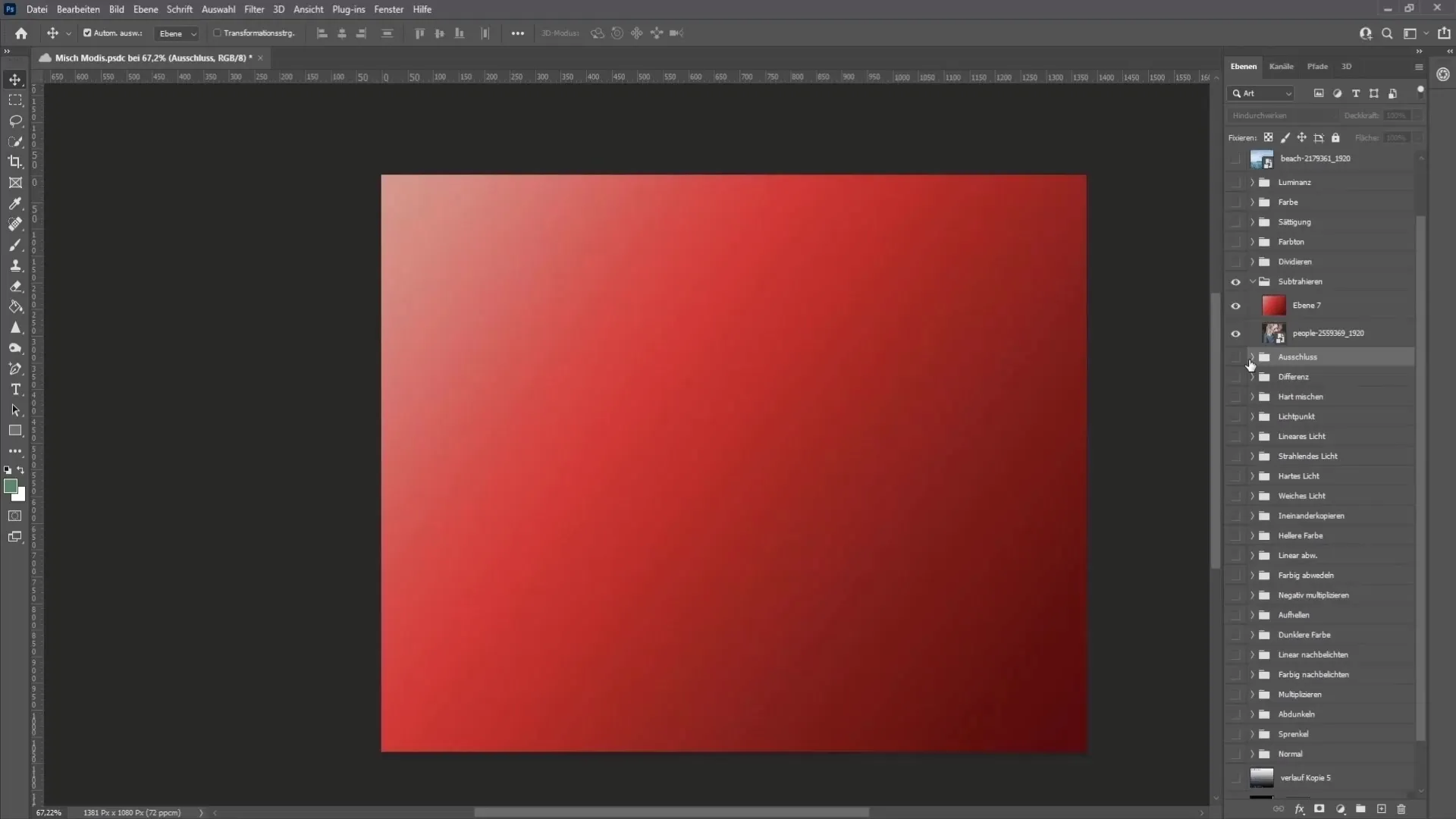Click the foreground color swatch
The image size is (1456, 819).
click(10, 486)
